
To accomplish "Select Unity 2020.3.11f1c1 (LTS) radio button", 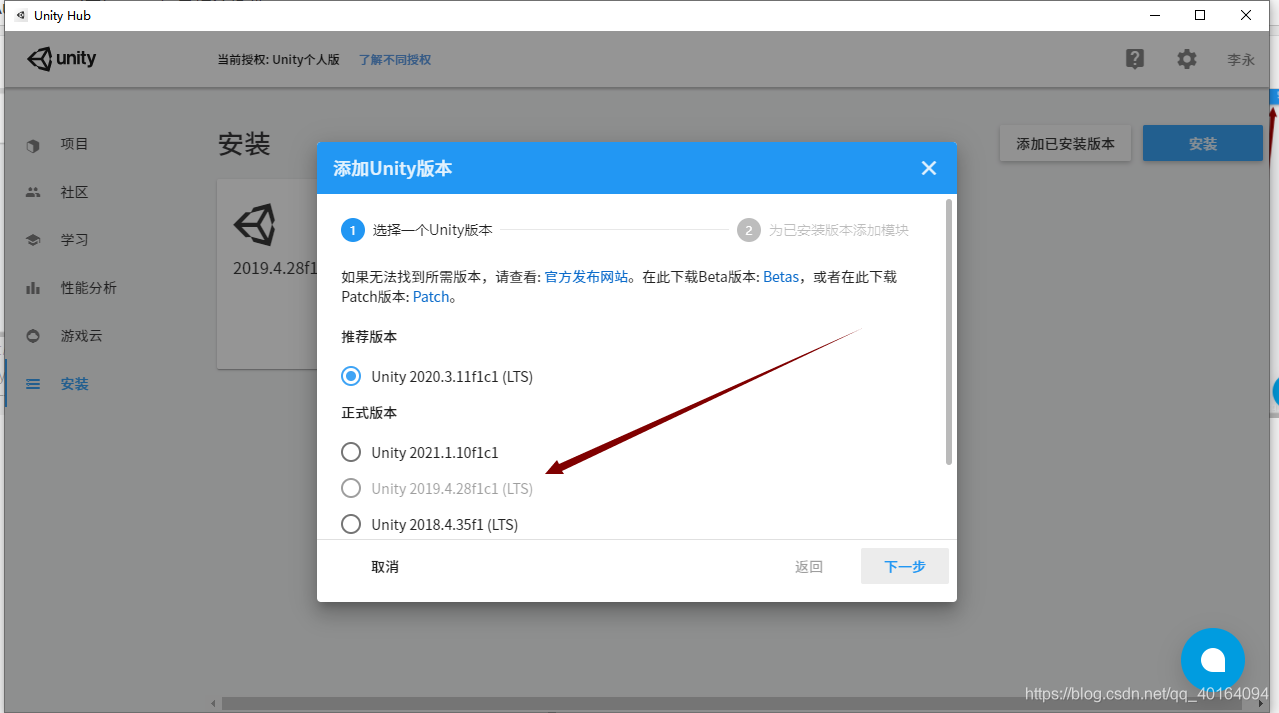I will click(351, 376).
